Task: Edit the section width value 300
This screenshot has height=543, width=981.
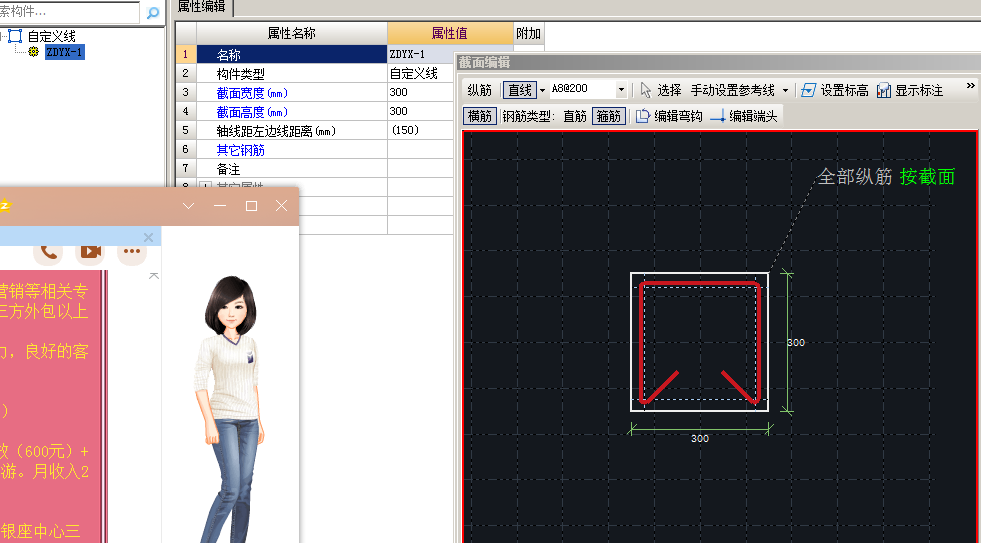Action: [420, 93]
